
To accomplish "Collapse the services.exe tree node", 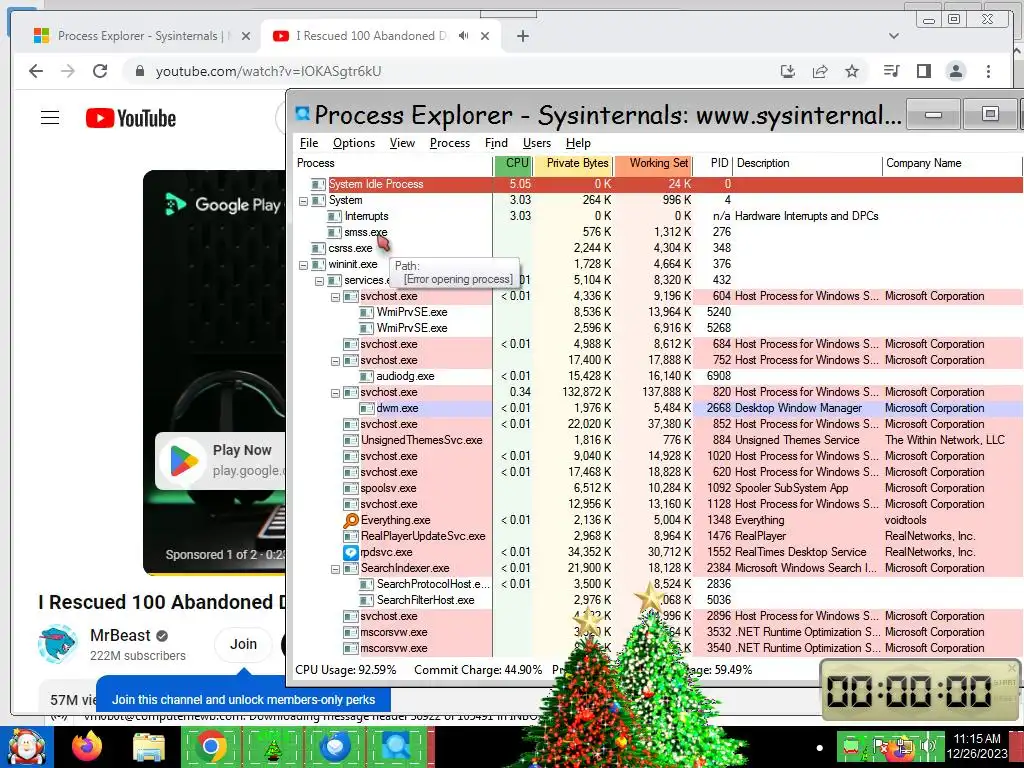I will click(319, 281).
